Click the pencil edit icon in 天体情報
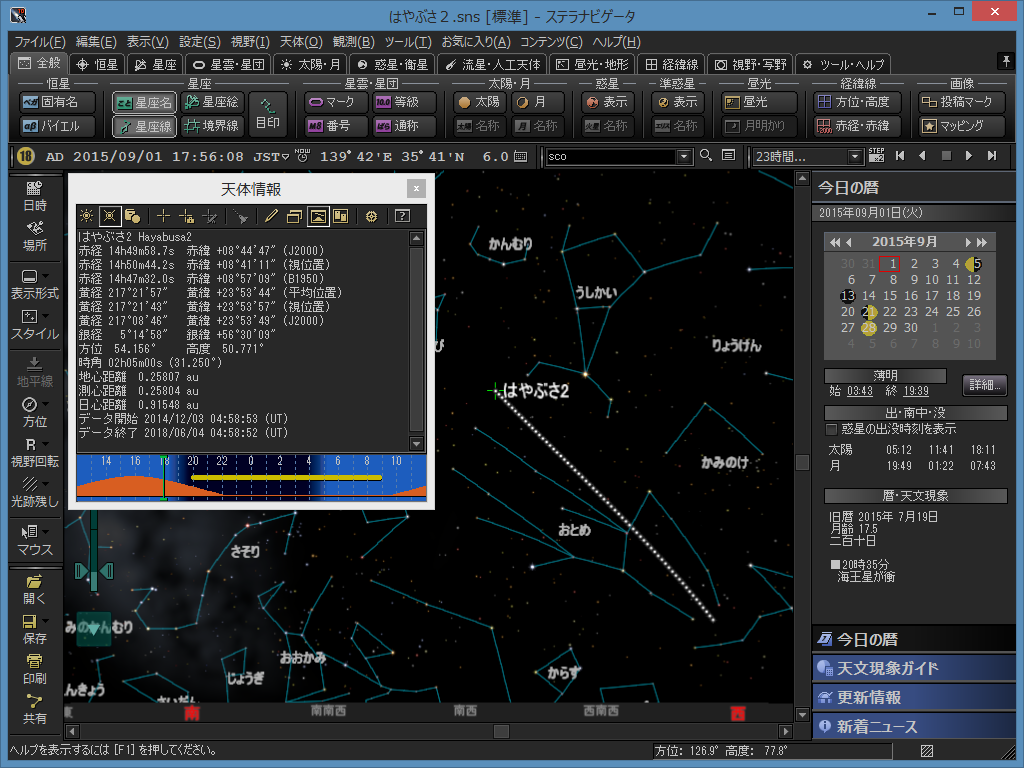Screen dimensions: 1024x768 coord(271,216)
